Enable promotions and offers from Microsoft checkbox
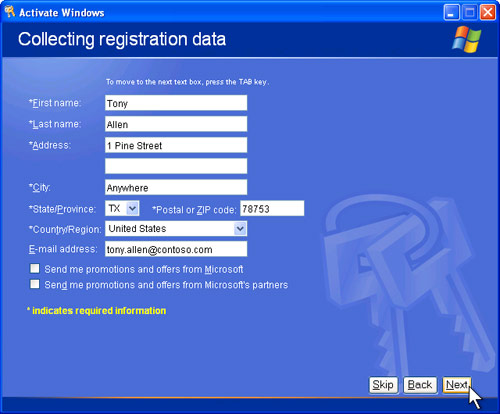This screenshot has width=500, height=414. [35, 268]
